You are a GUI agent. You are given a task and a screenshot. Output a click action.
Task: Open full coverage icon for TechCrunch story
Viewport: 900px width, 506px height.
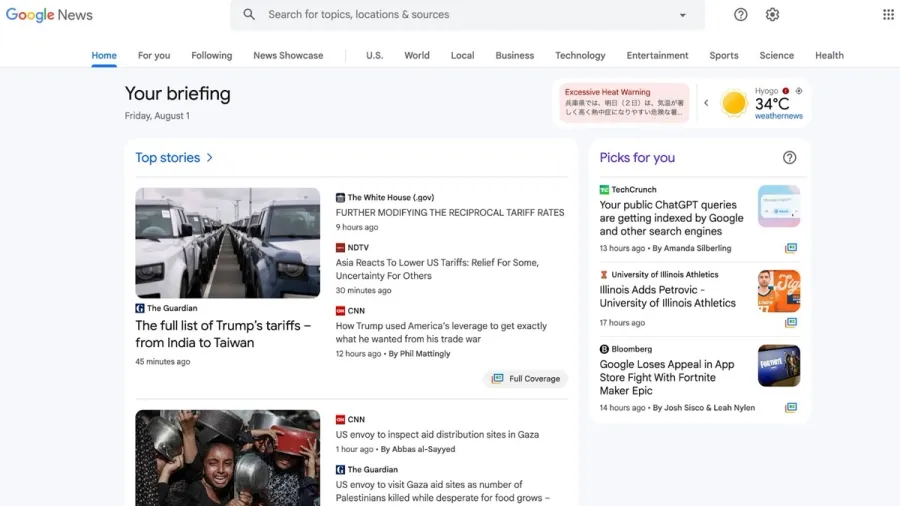tap(791, 248)
